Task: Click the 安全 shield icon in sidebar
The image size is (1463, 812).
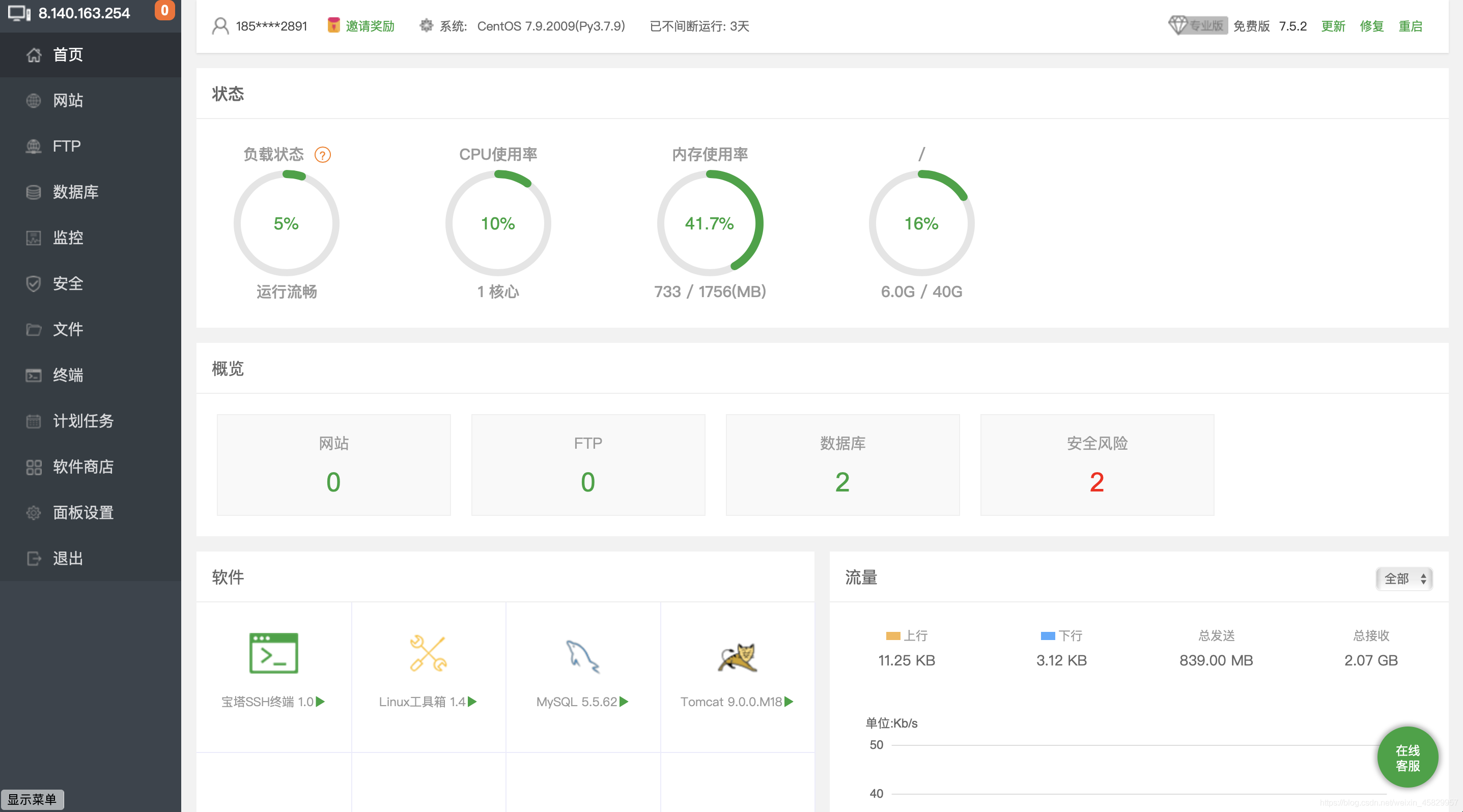Action: pos(34,284)
